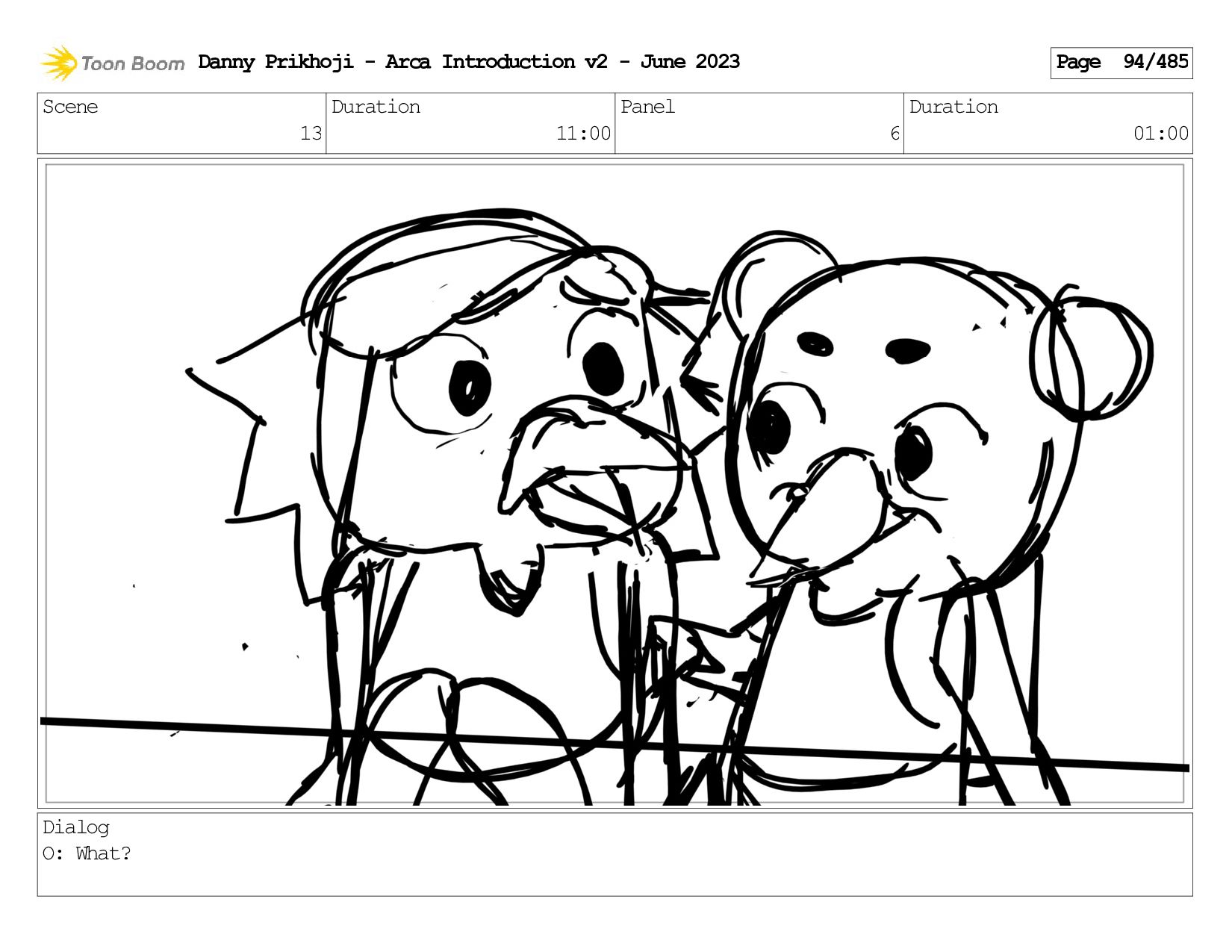
Task: Click the 'Scene' header label
Action: [x=70, y=107]
